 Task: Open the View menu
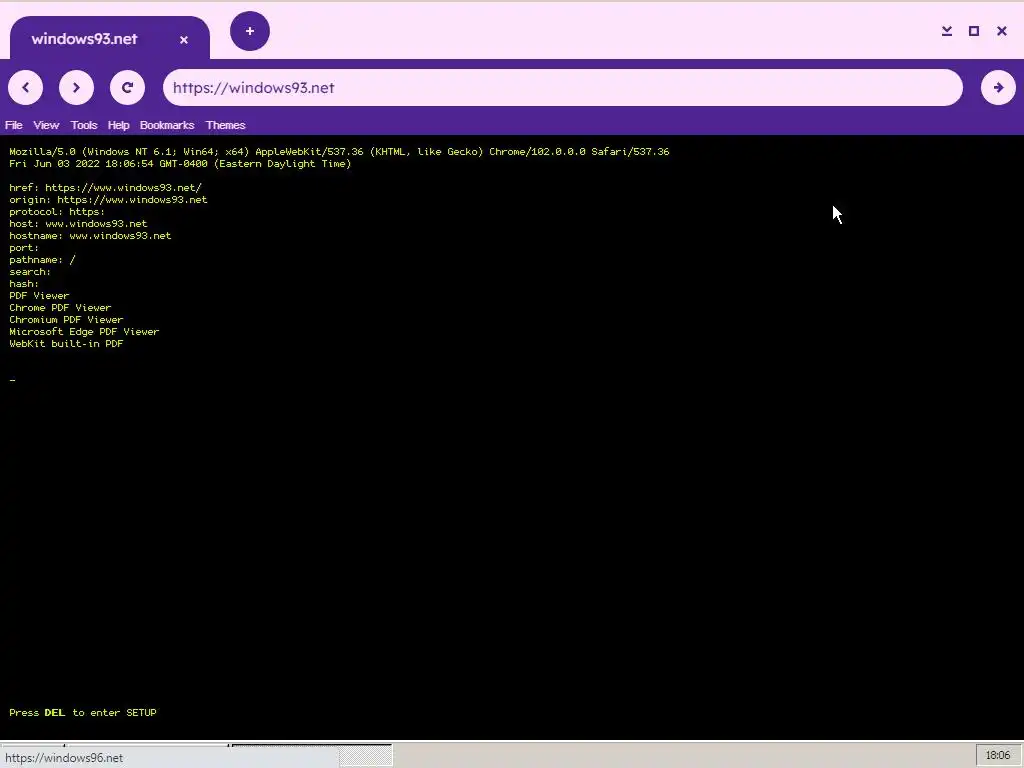46,125
